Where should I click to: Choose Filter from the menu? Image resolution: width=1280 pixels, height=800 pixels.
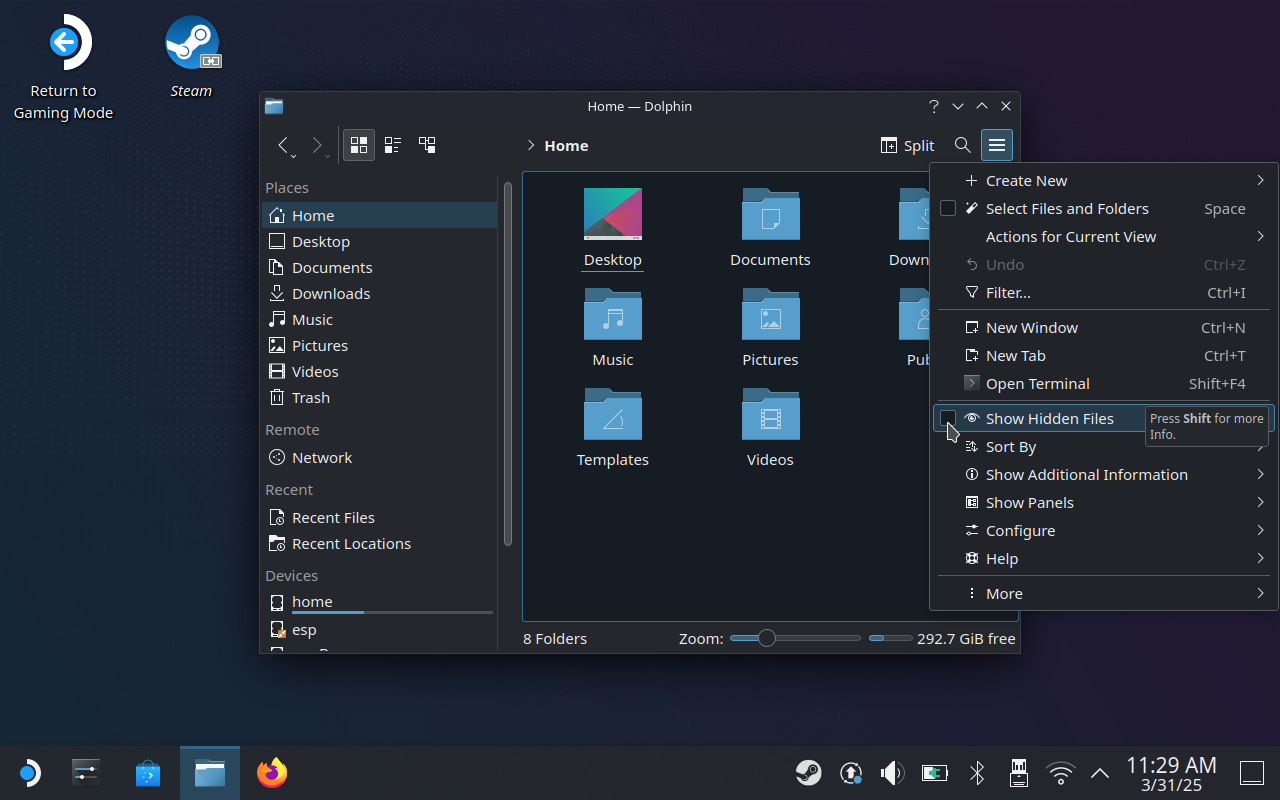point(1008,292)
